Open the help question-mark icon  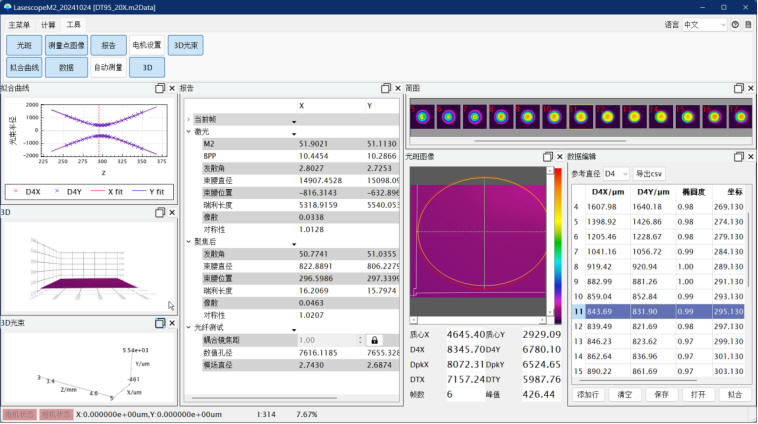tap(735, 25)
